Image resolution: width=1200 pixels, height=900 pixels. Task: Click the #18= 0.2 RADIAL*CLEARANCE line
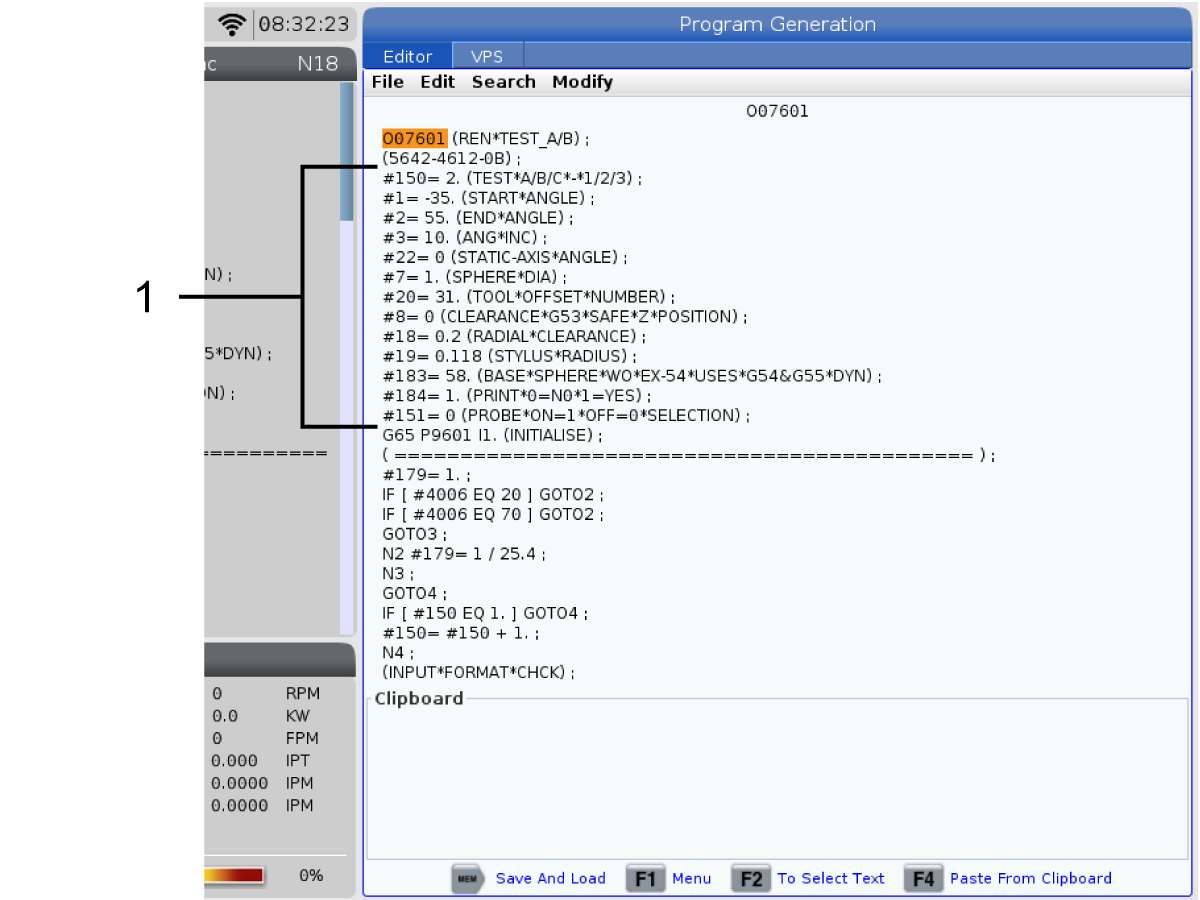pos(514,336)
